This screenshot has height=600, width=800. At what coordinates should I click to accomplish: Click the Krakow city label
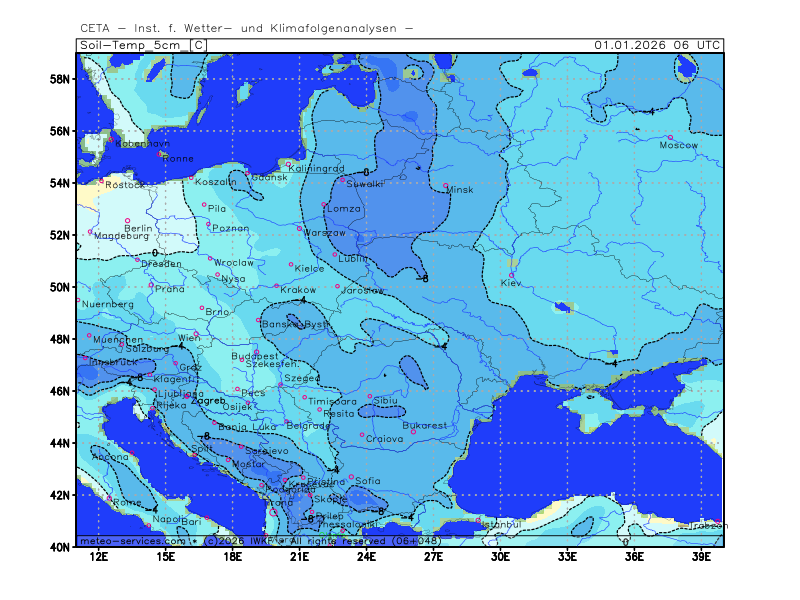click(x=298, y=290)
